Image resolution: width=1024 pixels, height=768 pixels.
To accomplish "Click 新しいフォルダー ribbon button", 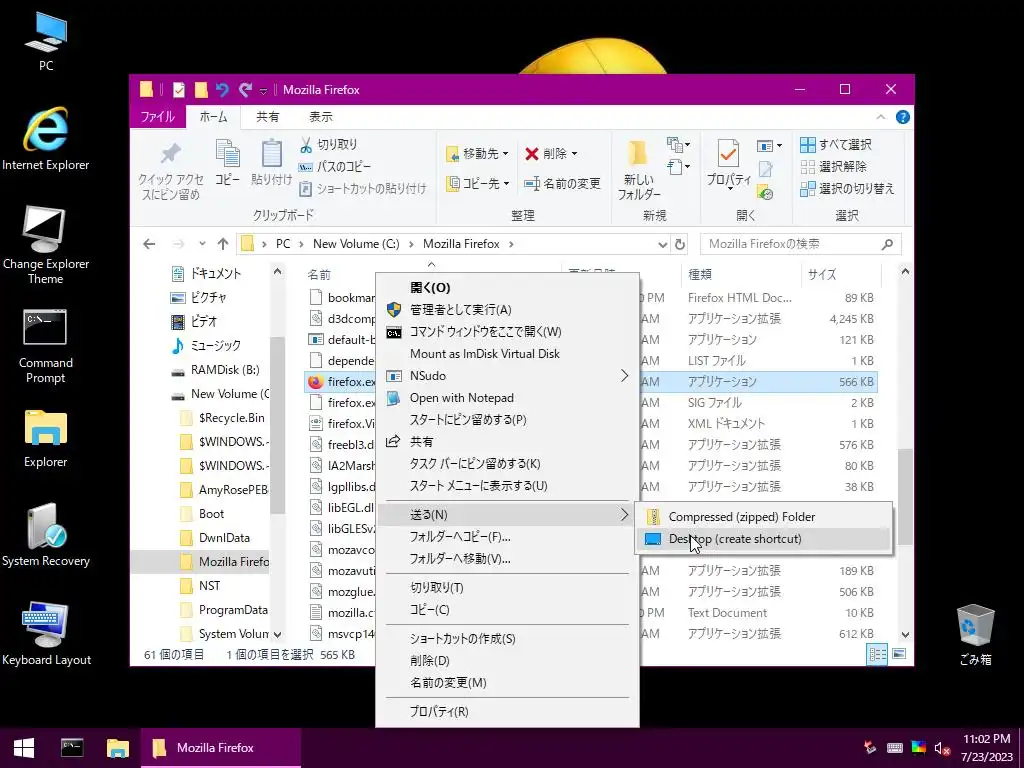I will pos(639,169).
